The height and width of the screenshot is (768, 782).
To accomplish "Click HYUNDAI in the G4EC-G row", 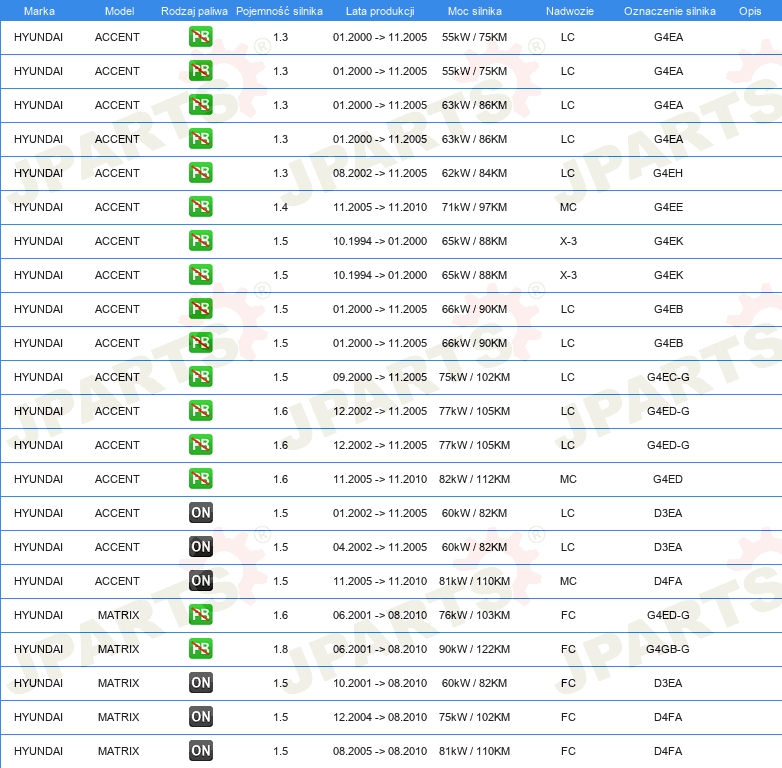I will 38,377.
